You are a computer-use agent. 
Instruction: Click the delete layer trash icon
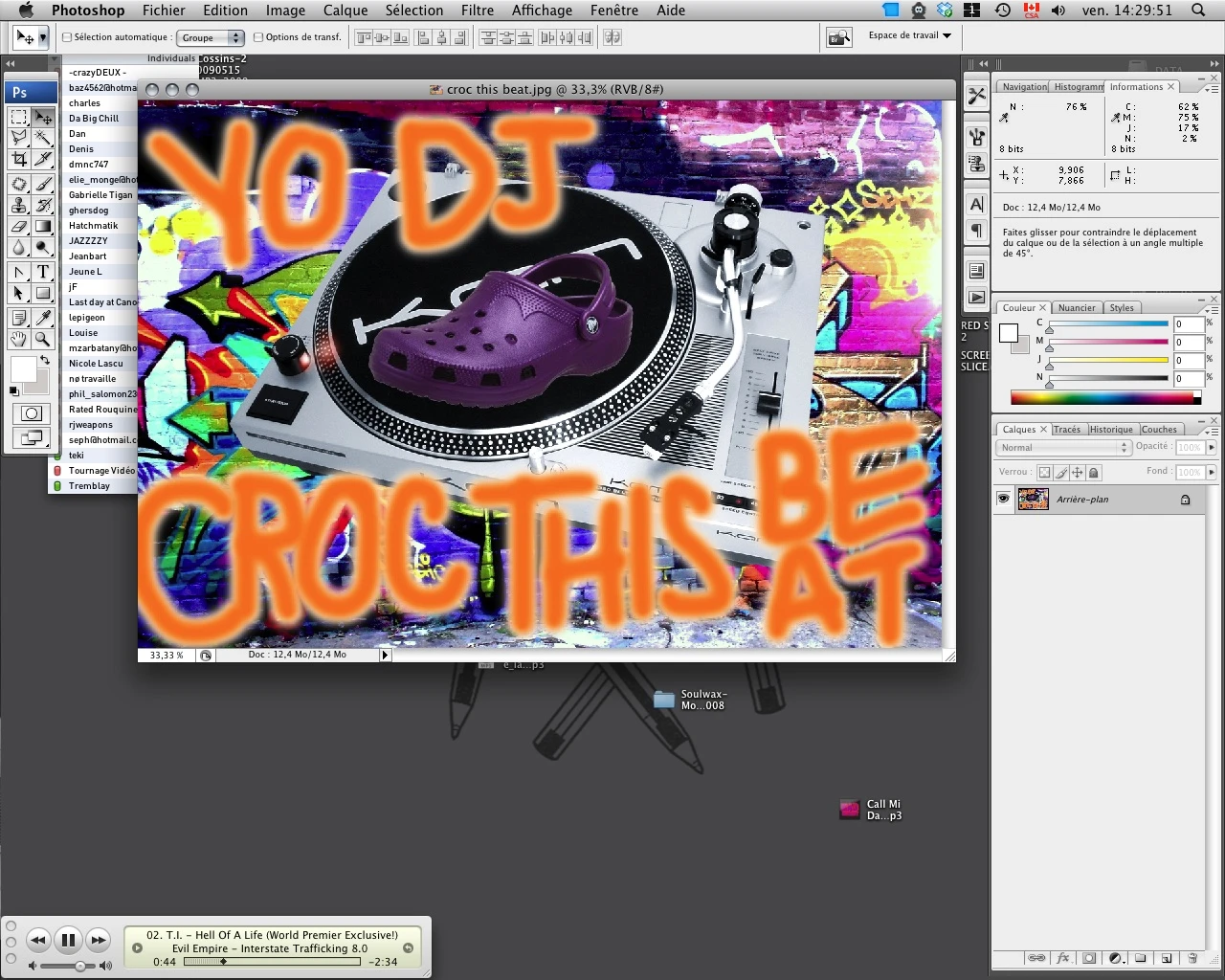[x=1192, y=958]
